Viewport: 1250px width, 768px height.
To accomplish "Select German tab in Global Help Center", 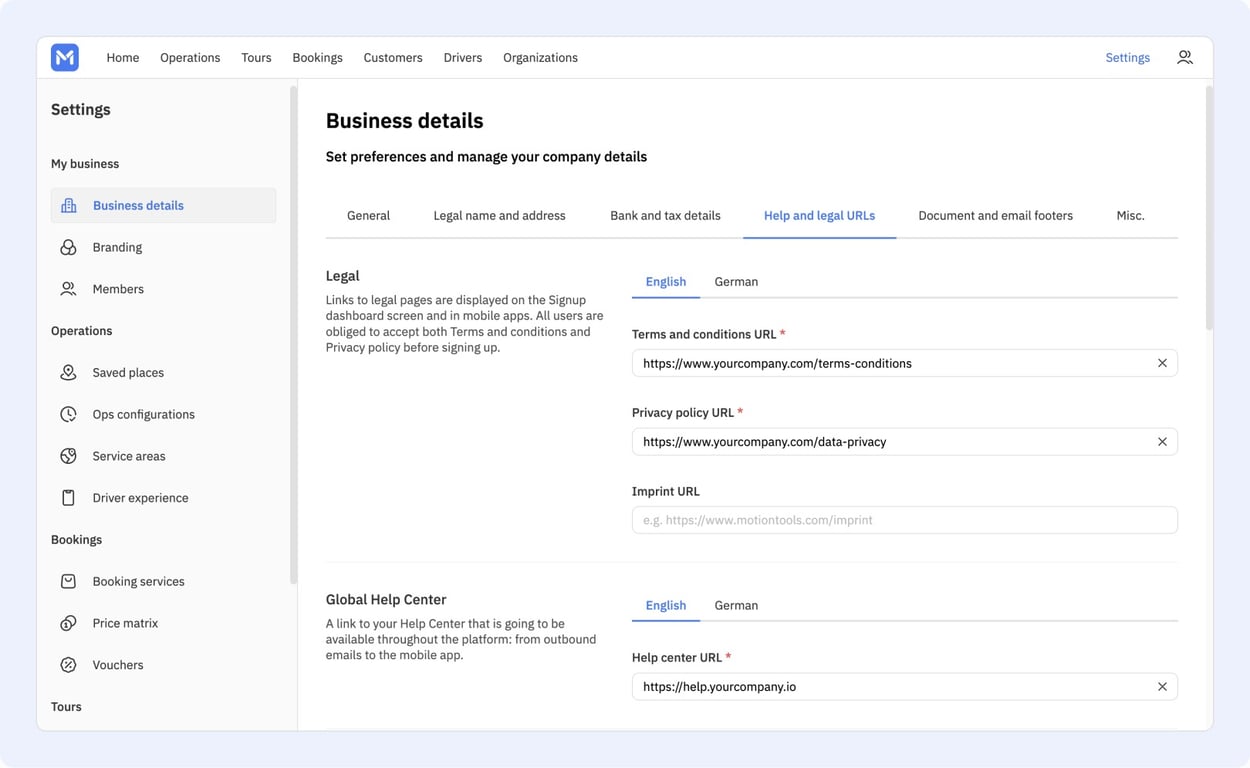I will [736, 605].
